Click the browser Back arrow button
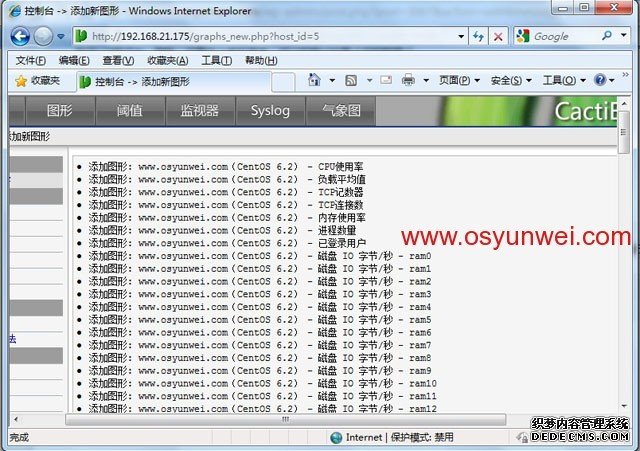640x451 pixels. pos(20,36)
